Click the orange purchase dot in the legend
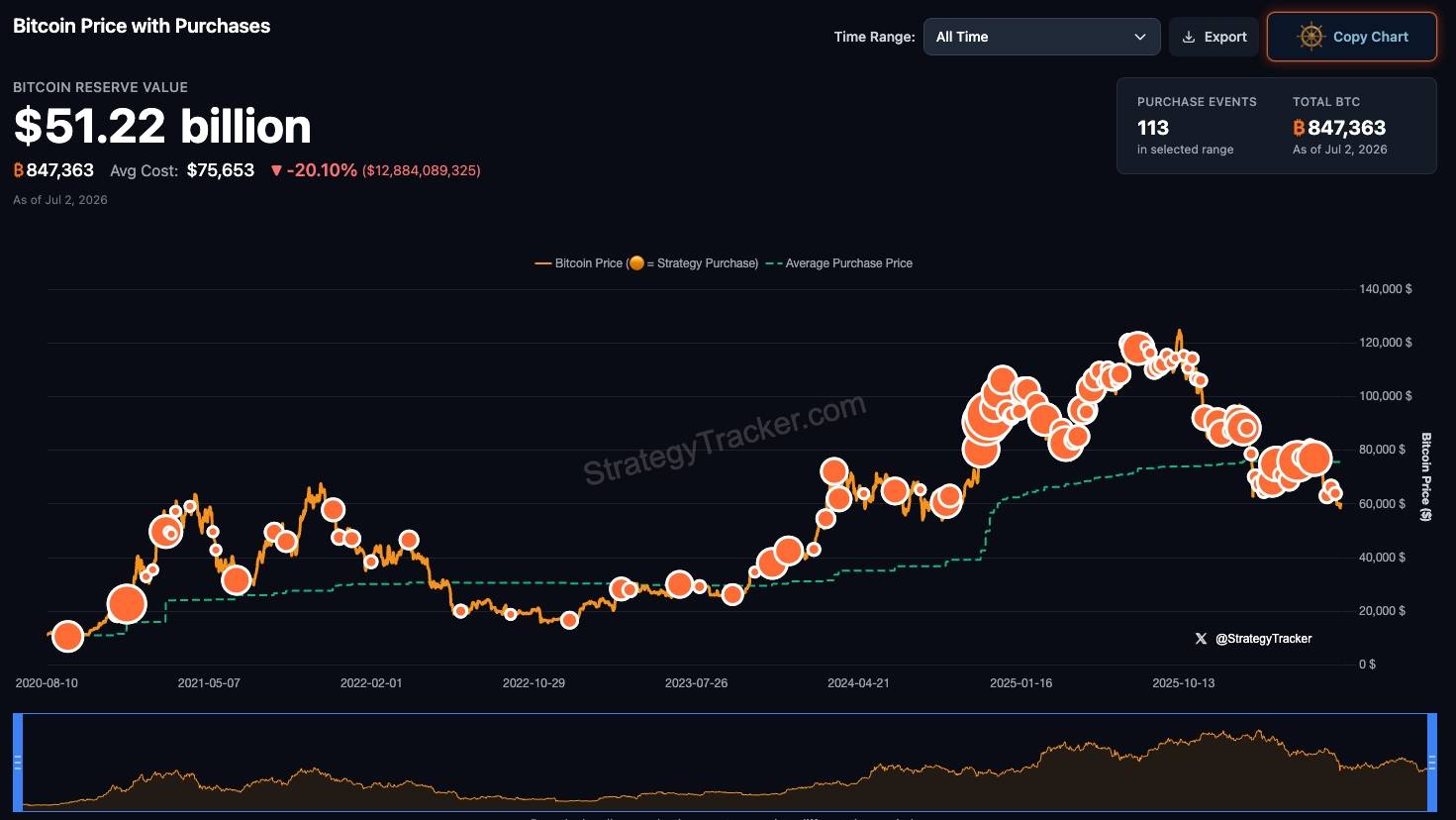This screenshot has width=1456, height=820. coord(636,263)
